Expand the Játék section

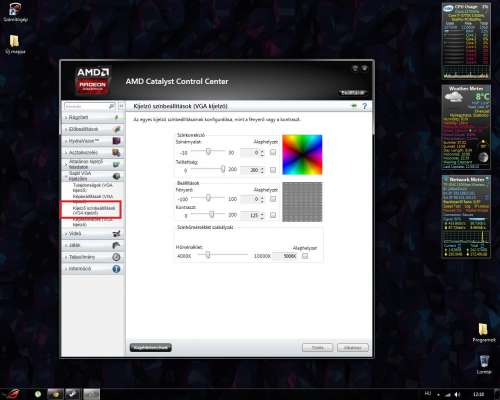(92, 245)
